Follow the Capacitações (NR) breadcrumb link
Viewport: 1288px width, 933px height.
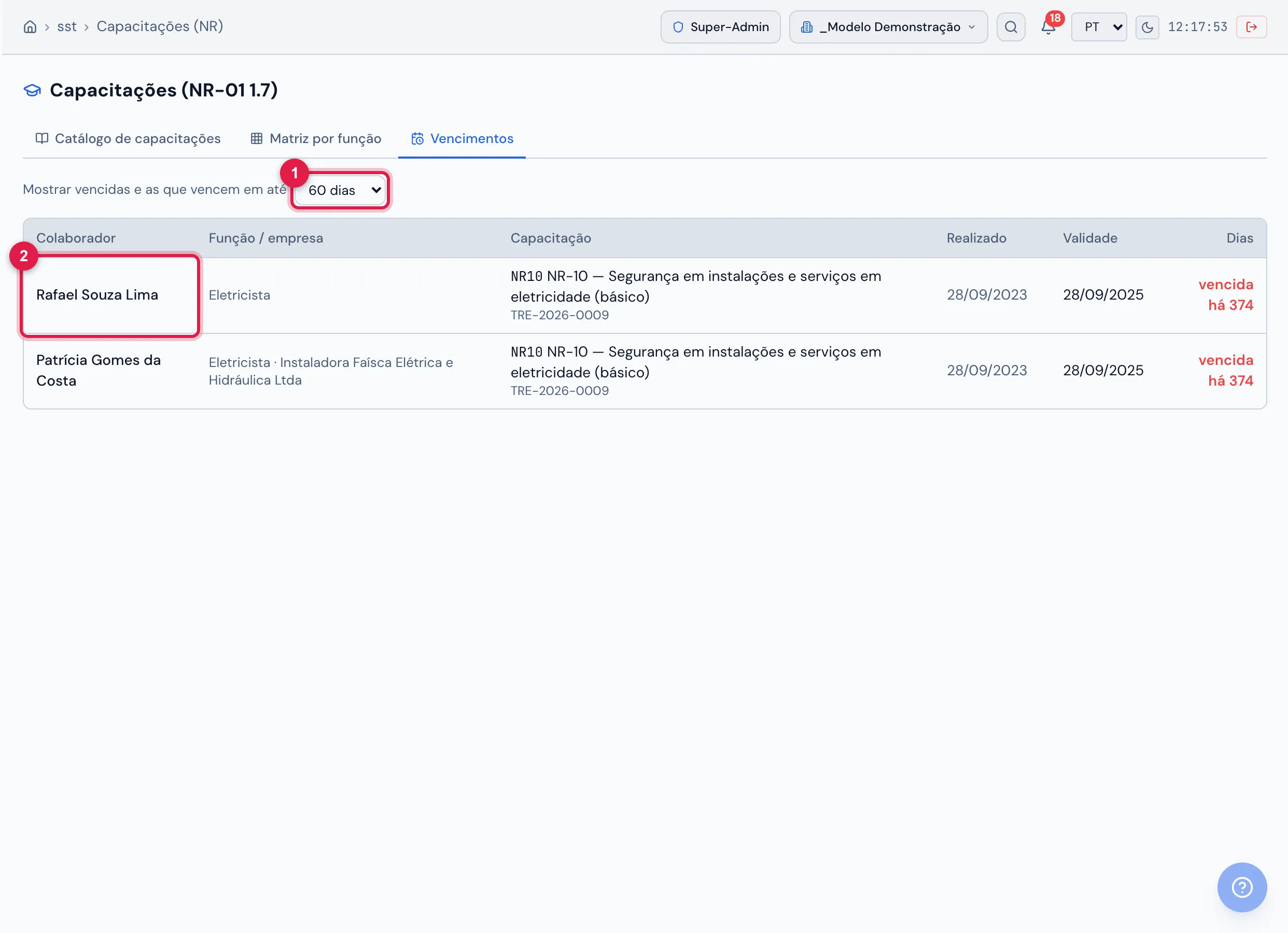[160, 26]
